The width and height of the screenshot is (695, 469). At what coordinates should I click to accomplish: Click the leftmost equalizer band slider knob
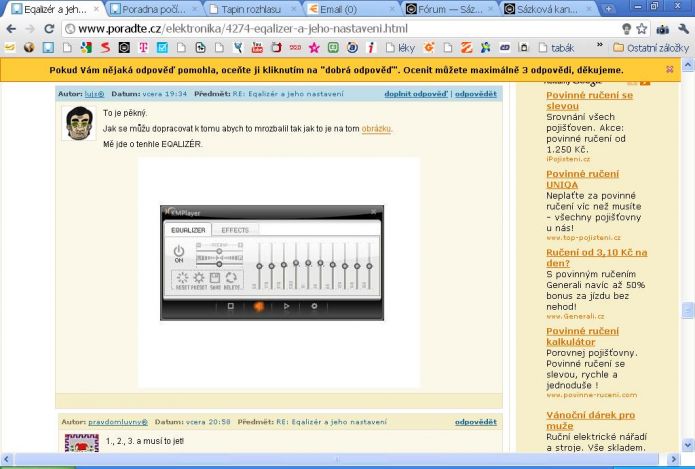pyautogui.click(x=259, y=266)
